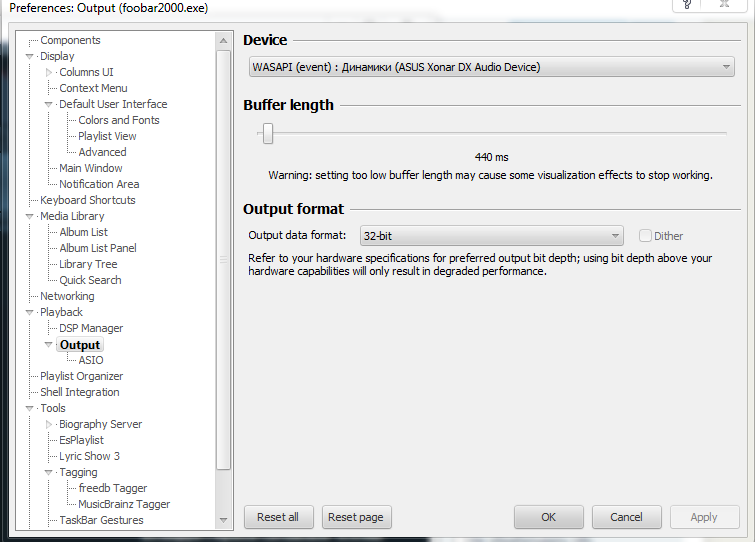Collapse the Media Library node
This screenshot has height=542, width=755.
pyautogui.click(x=29, y=217)
